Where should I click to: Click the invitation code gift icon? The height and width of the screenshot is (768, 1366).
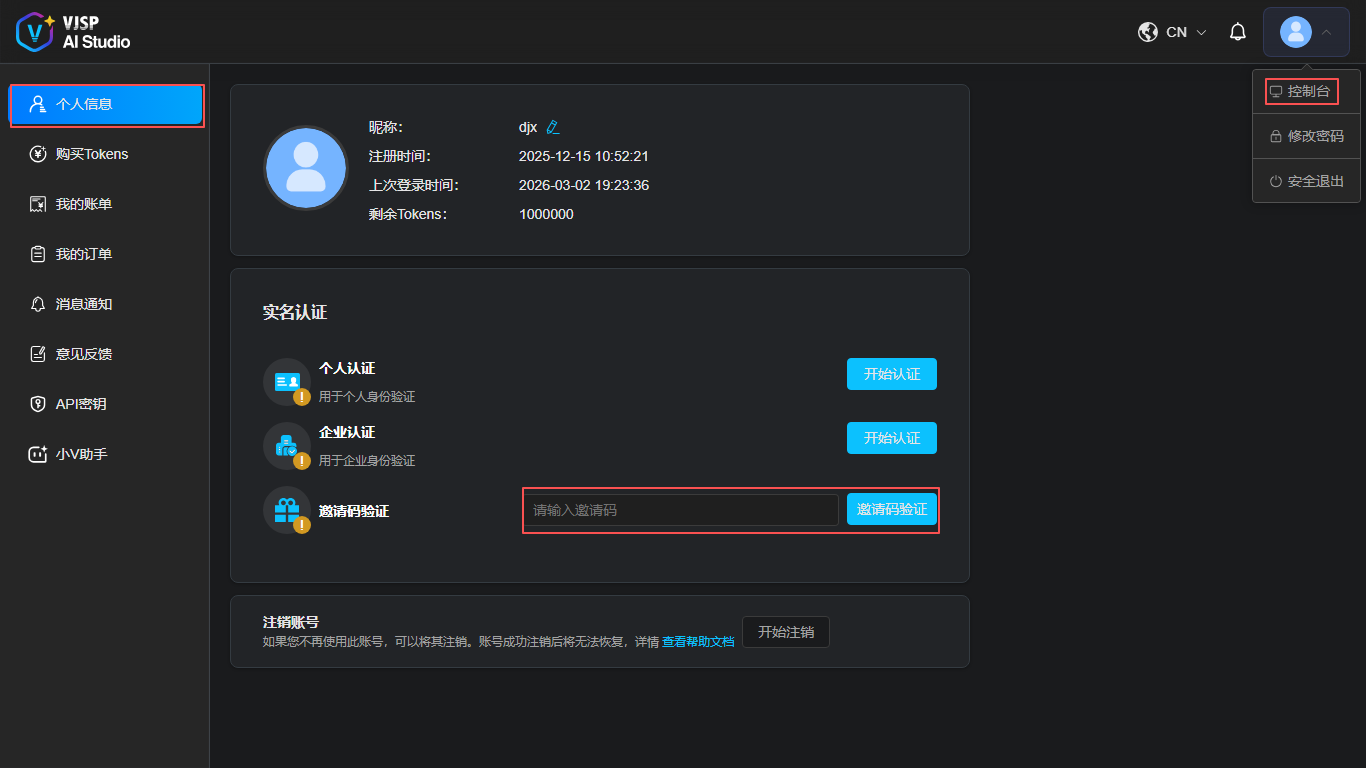(x=287, y=510)
